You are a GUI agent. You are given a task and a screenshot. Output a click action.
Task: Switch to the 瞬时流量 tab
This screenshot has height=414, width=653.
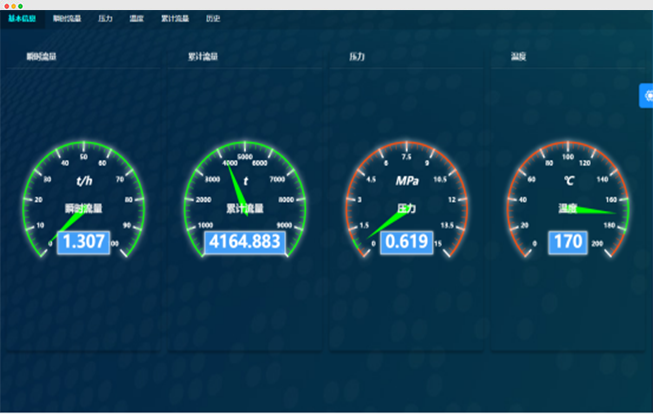coord(67,19)
